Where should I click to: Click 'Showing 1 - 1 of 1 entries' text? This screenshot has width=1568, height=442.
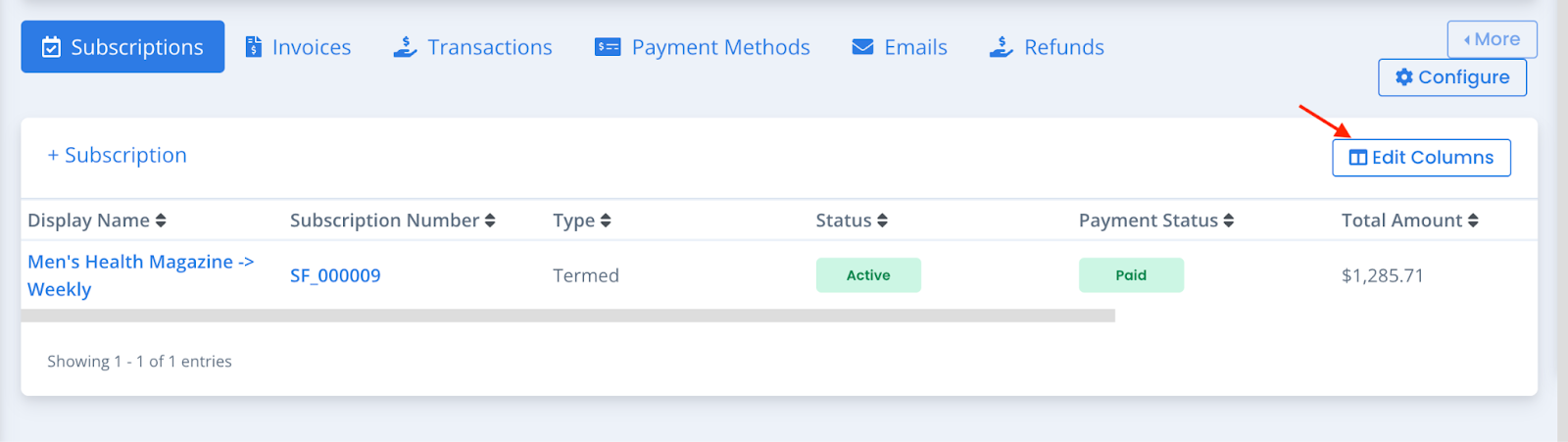pyautogui.click(x=139, y=362)
